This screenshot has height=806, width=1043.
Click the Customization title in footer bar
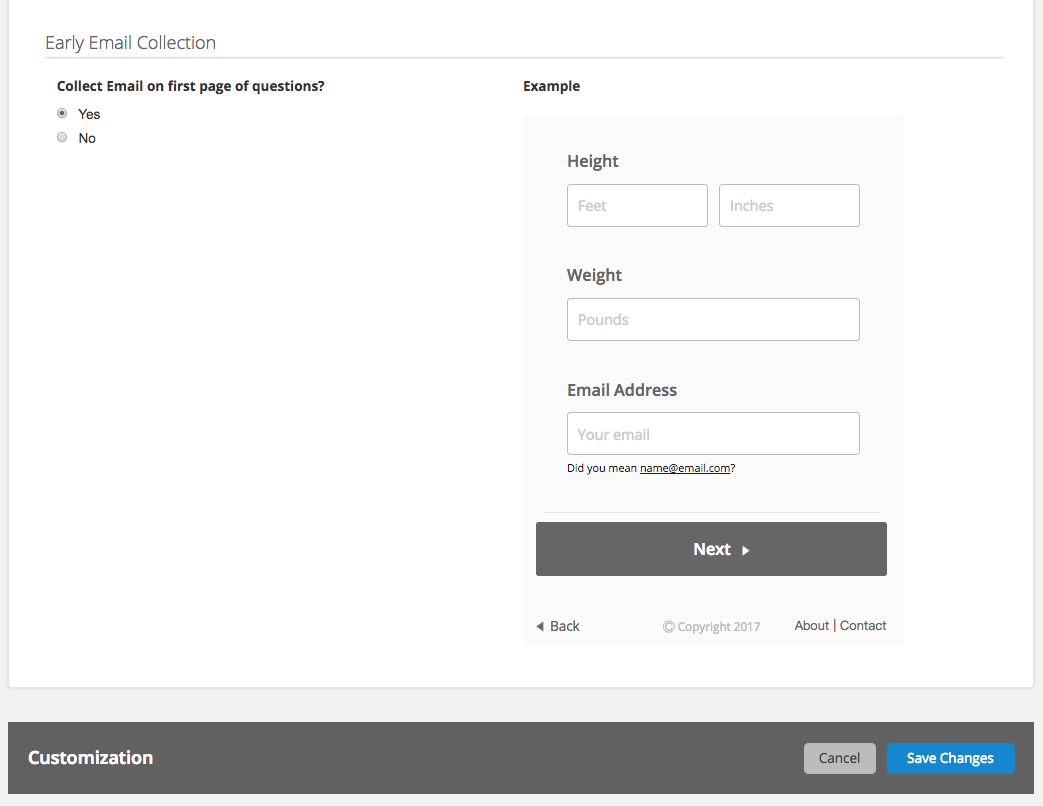[90, 757]
